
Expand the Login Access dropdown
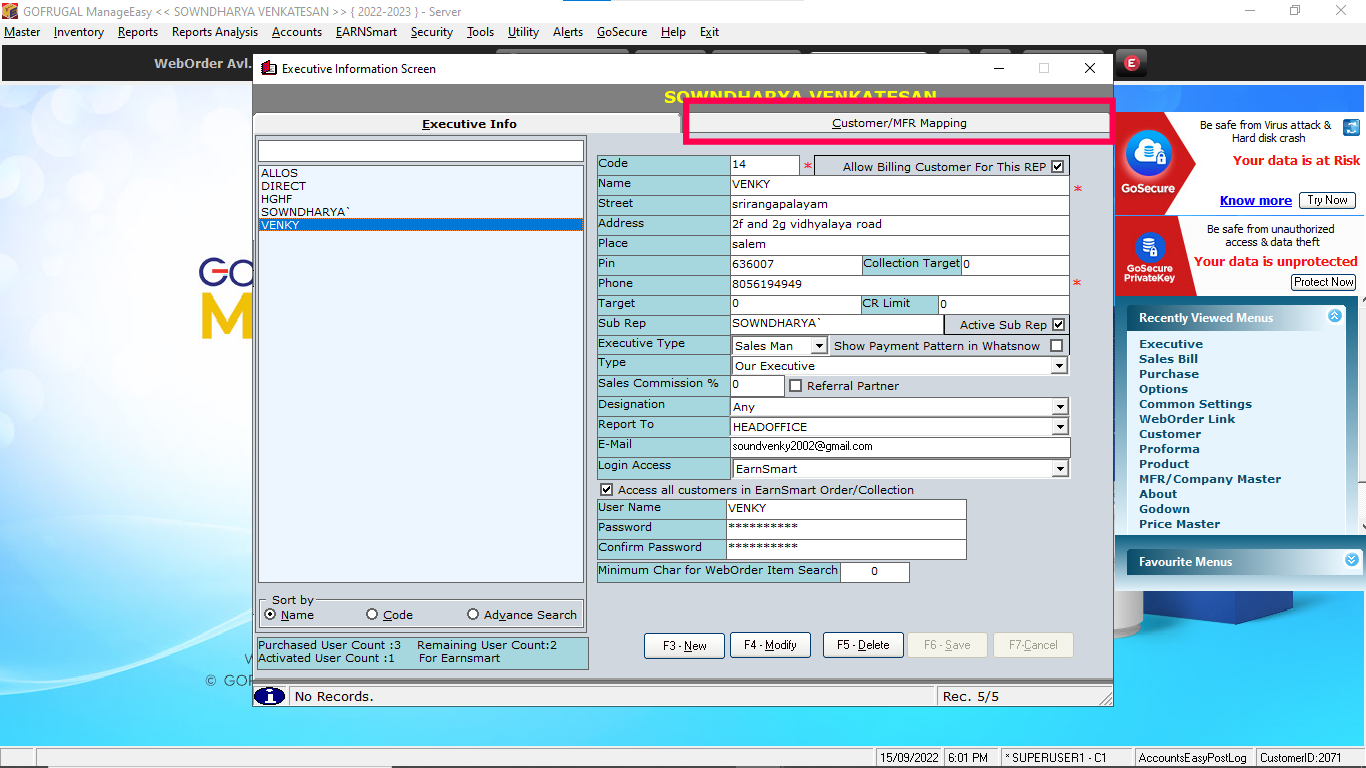point(1059,469)
